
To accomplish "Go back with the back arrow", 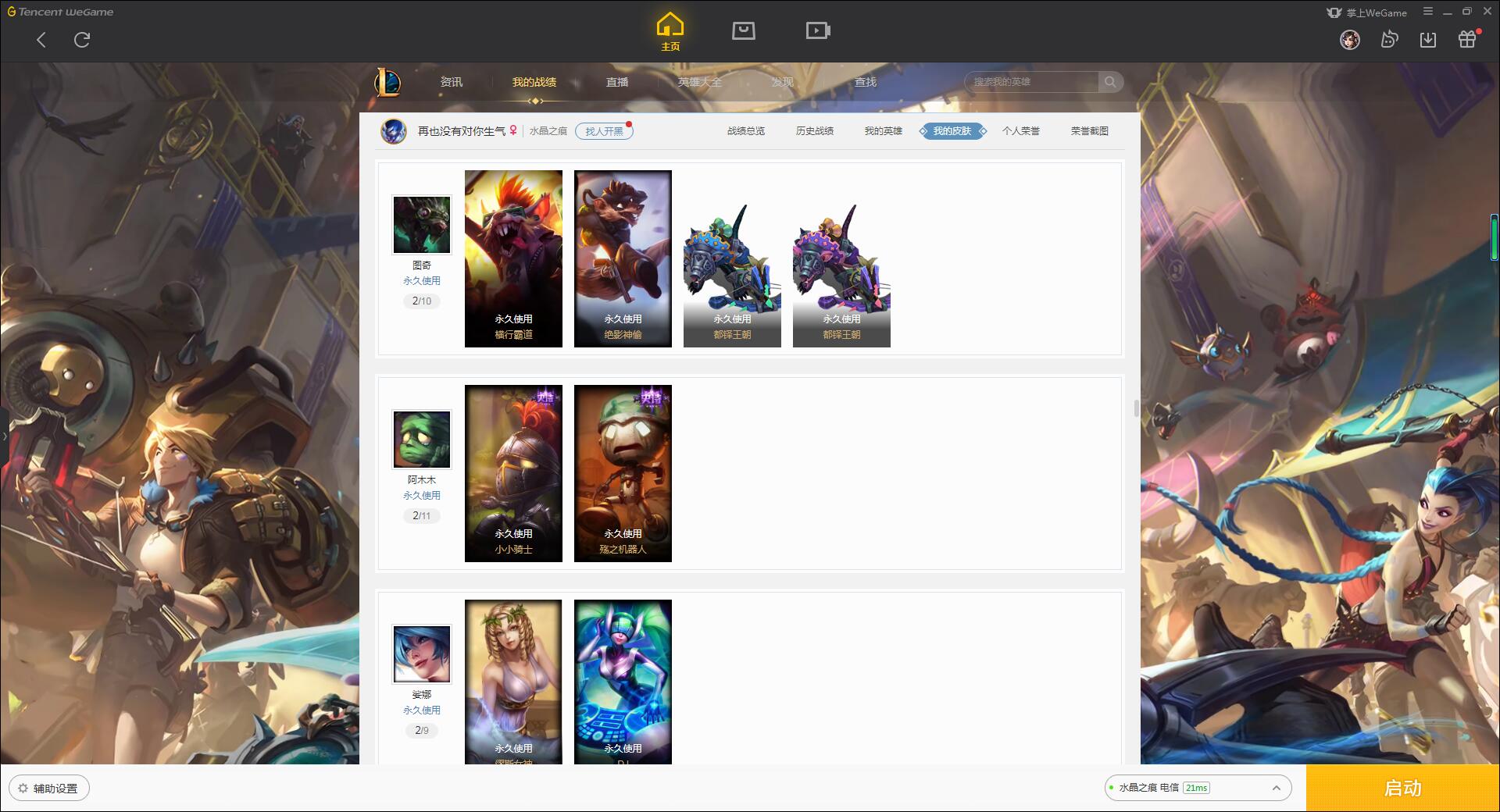I will tap(41, 40).
